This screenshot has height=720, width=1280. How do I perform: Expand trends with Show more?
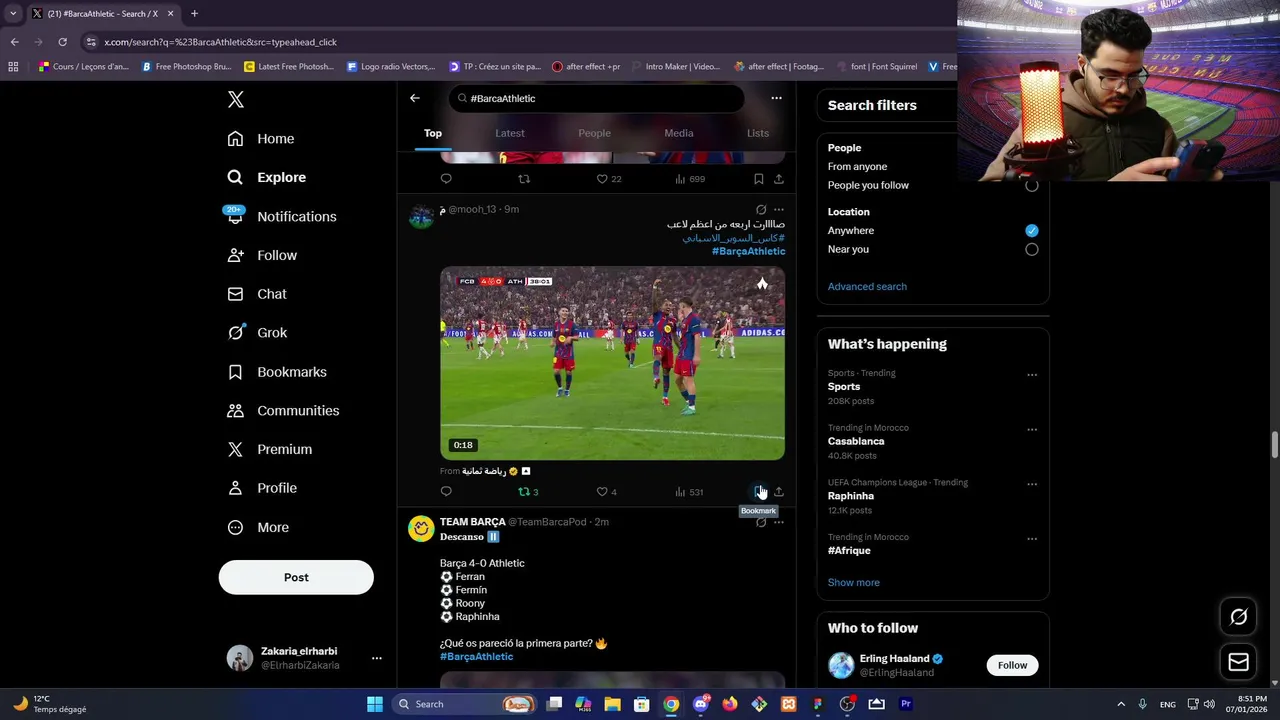(854, 582)
